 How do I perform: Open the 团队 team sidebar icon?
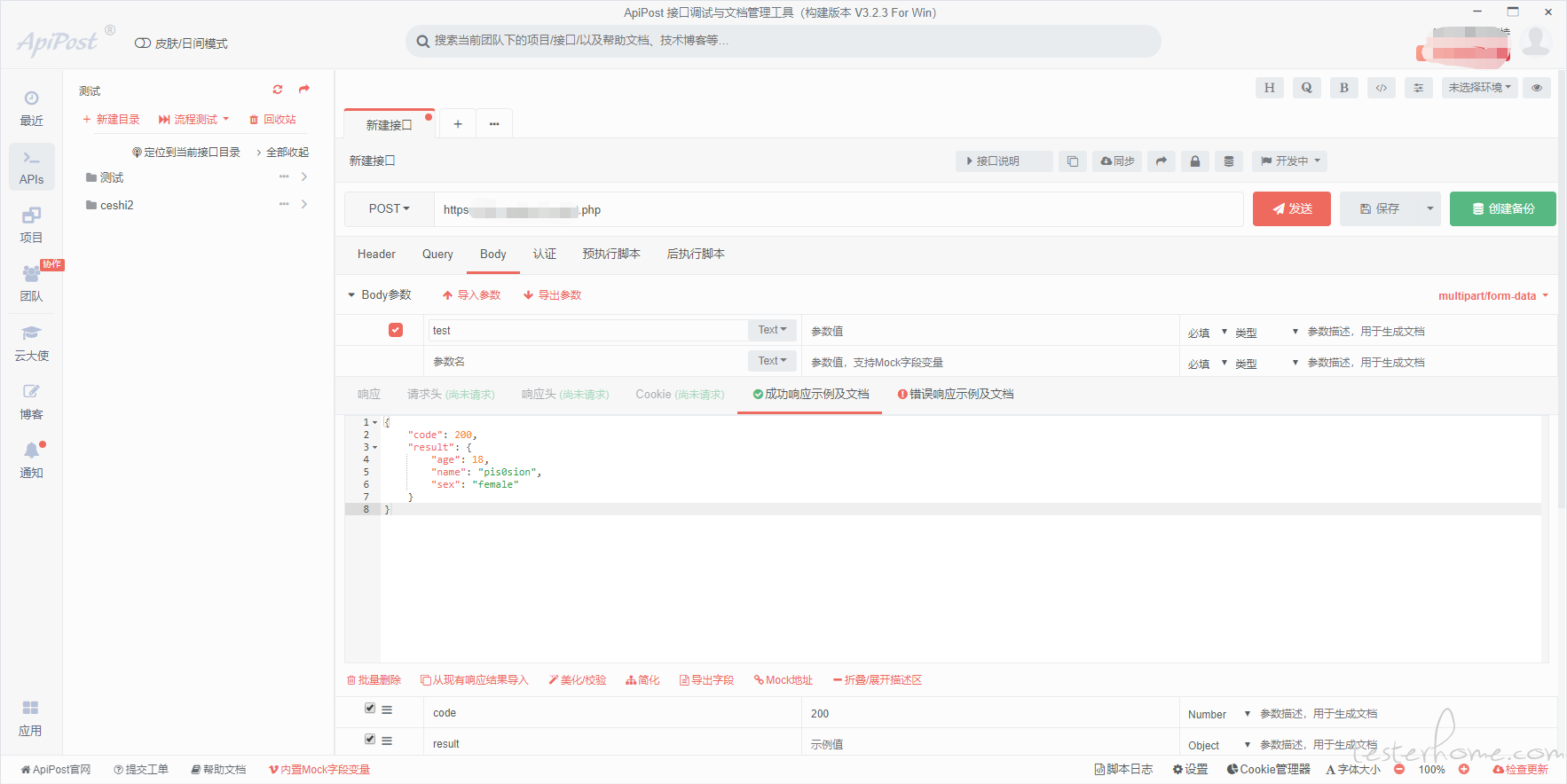pyautogui.click(x=31, y=284)
